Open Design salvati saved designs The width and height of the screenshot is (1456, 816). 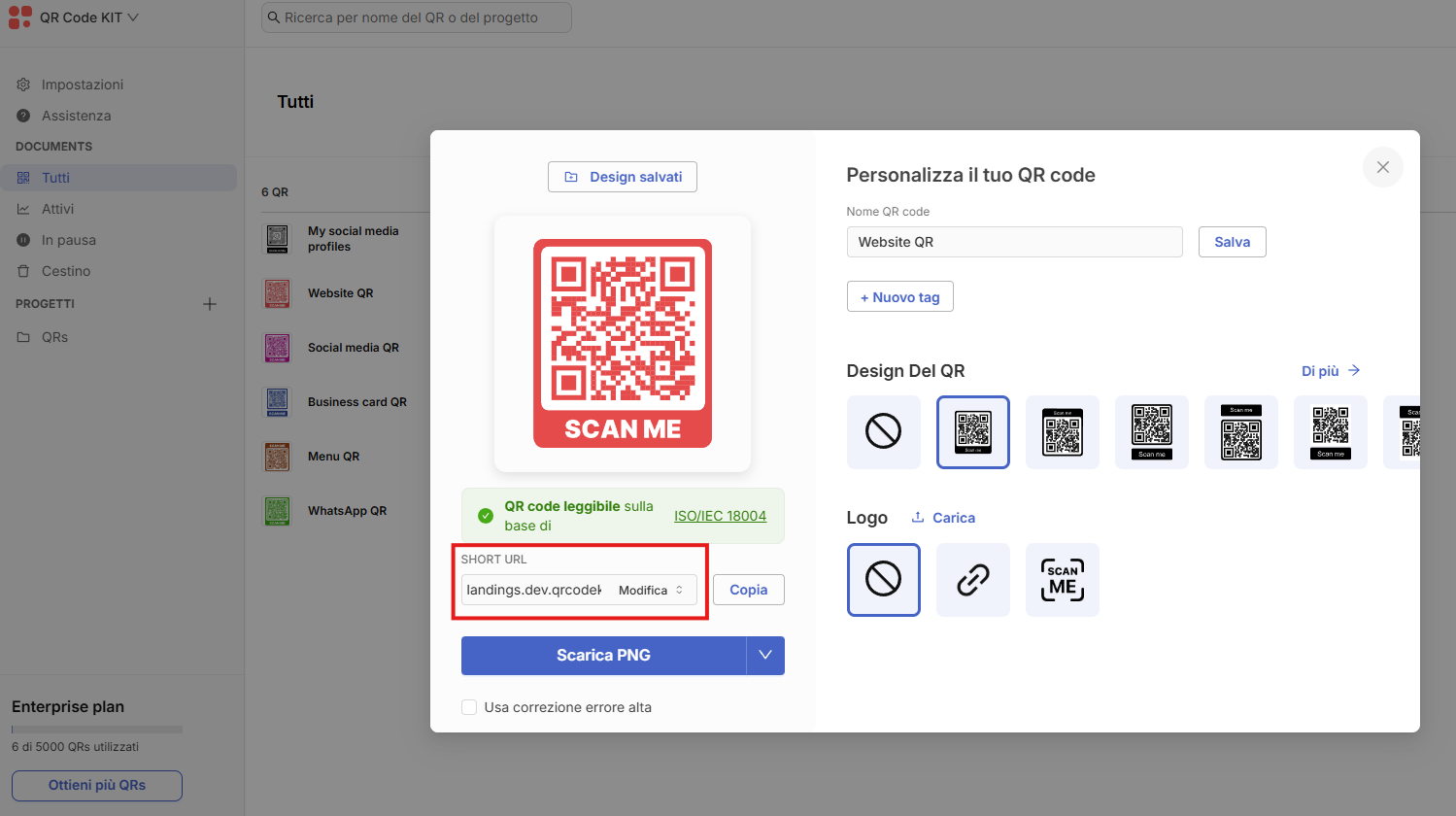pyautogui.click(x=623, y=177)
